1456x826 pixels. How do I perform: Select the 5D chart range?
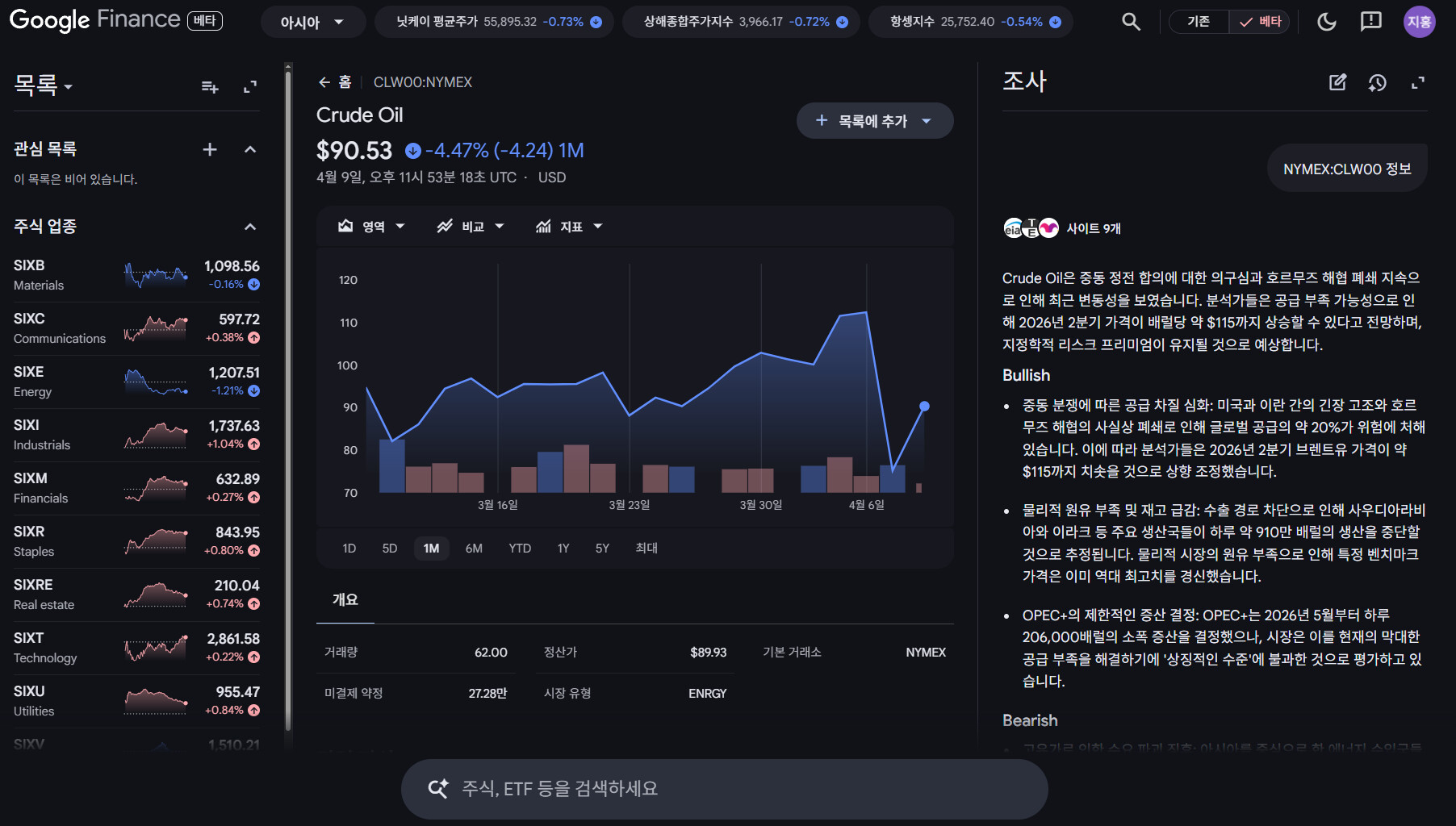[x=390, y=549]
